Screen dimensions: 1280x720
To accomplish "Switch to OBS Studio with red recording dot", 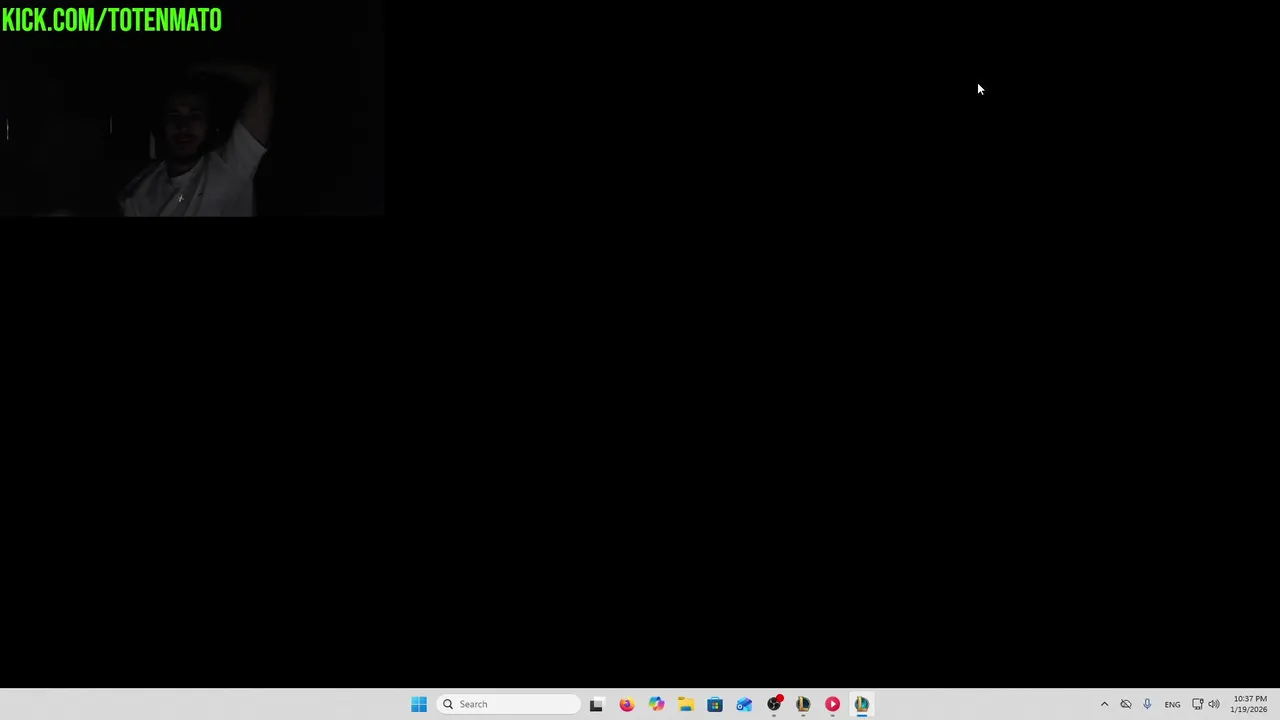I will 774,704.
